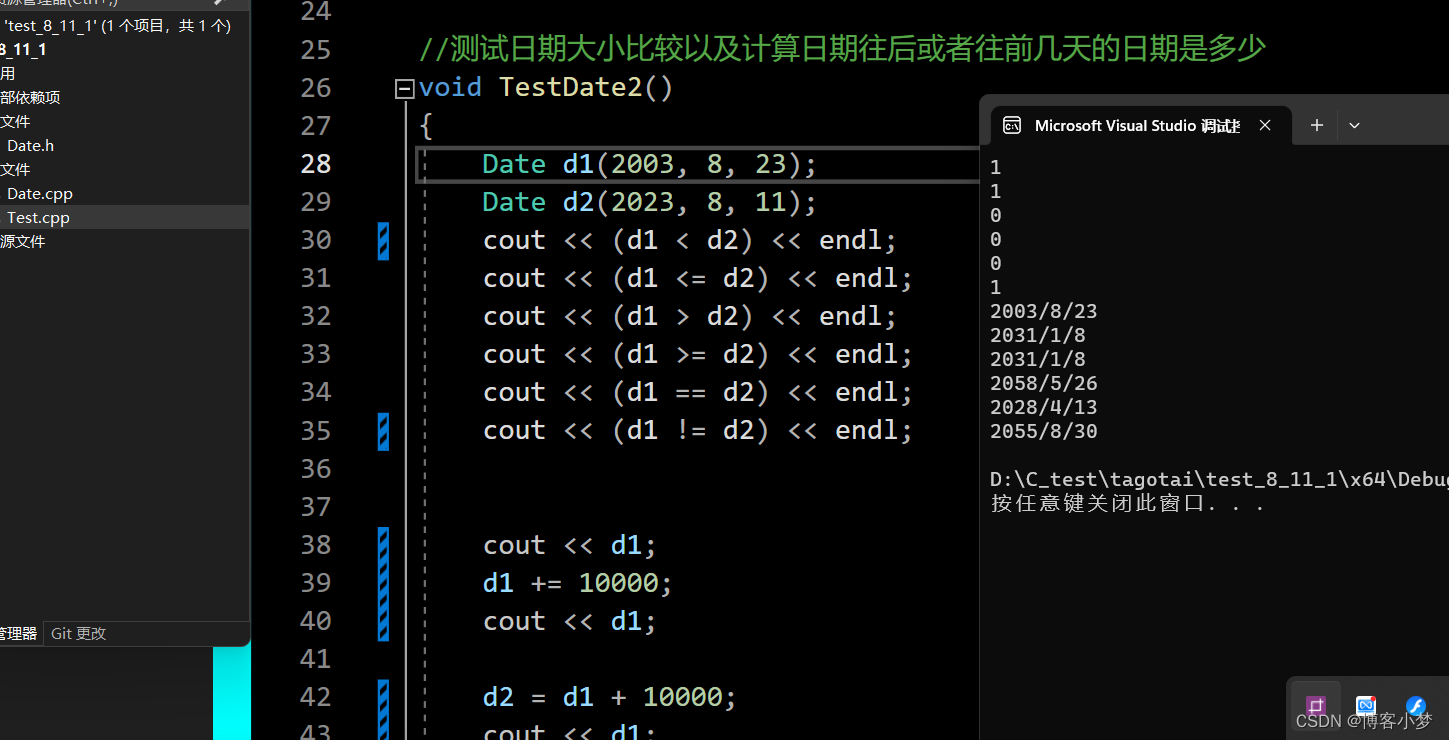The height and width of the screenshot is (740, 1449).
Task: Click the 'cout << (d1 > d2)' line
Action: (690, 316)
